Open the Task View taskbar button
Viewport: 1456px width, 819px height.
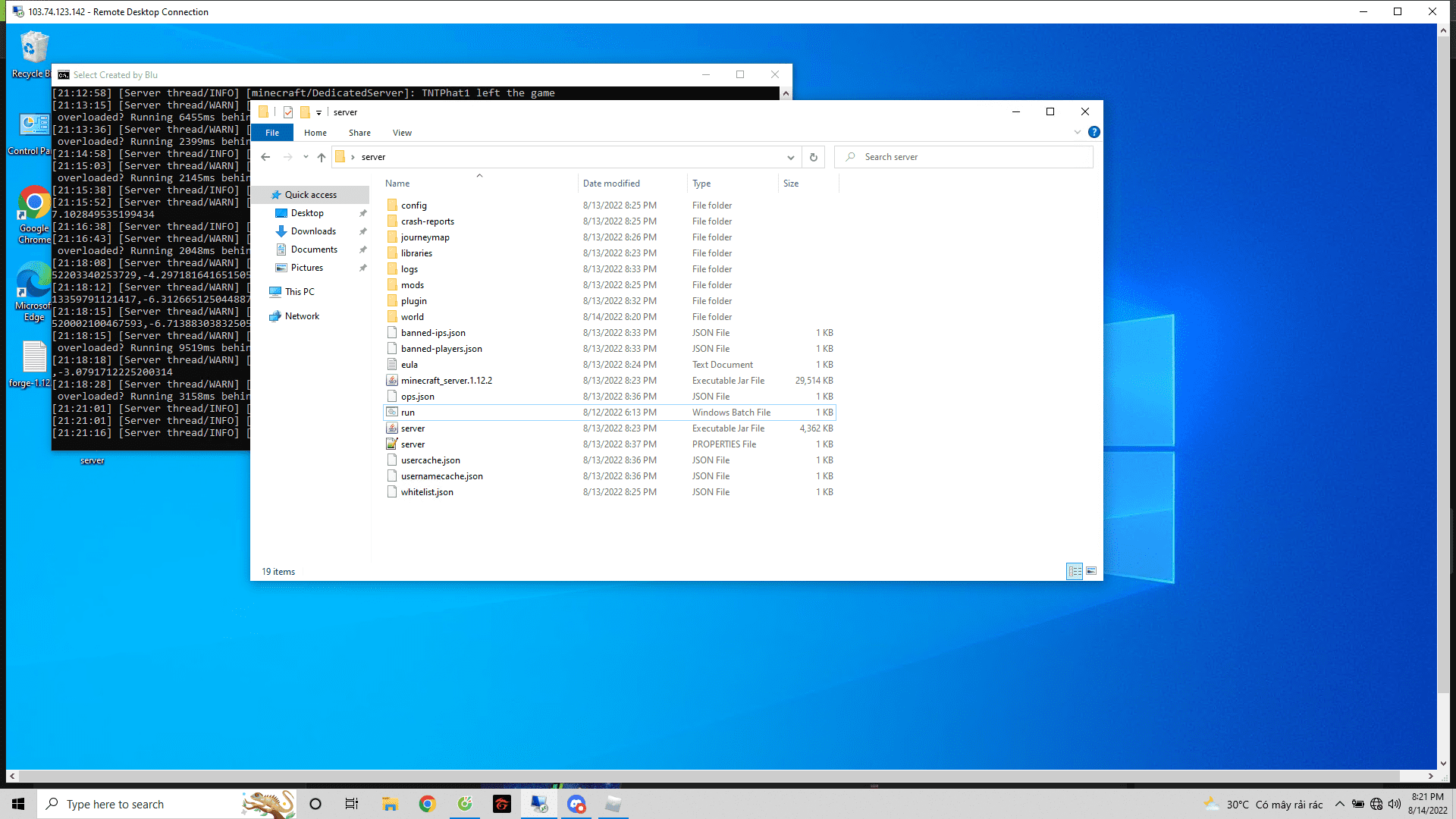[351, 804]
